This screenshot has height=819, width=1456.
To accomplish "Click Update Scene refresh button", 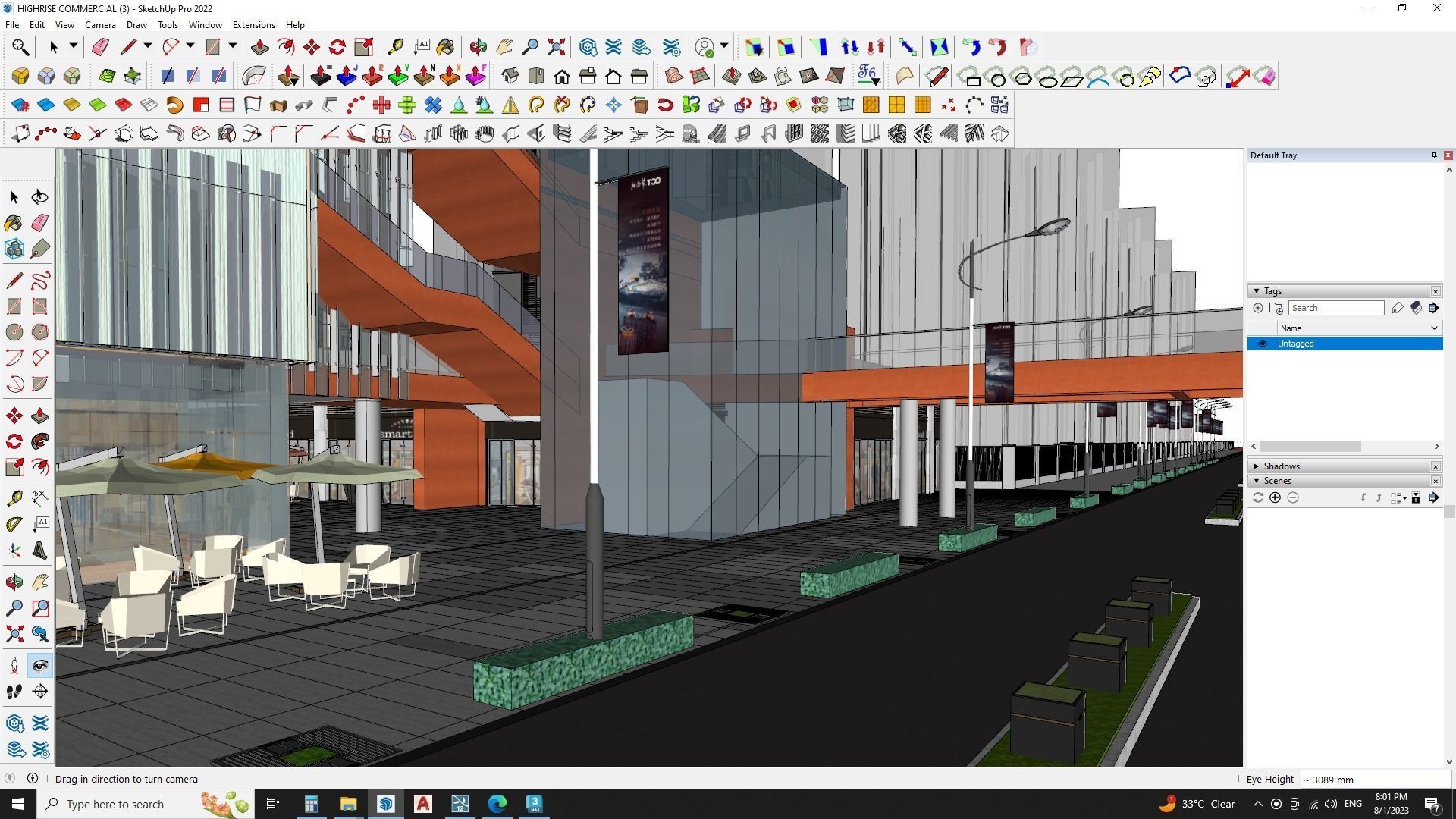I will [1258, 497].
